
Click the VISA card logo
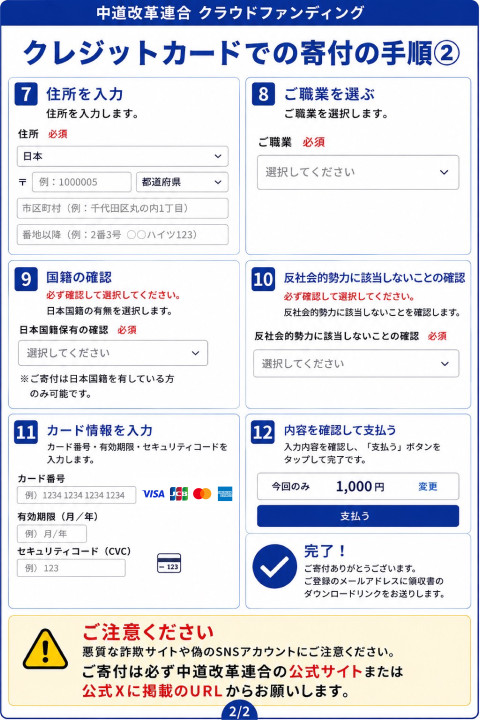click(x=153, y=494)
